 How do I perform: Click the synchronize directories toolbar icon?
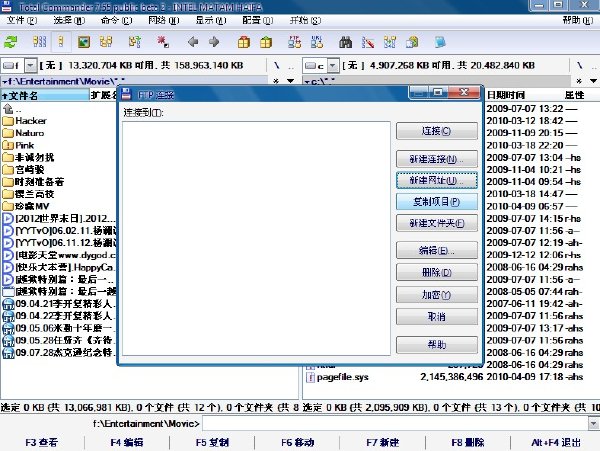[x=390, y=42]
